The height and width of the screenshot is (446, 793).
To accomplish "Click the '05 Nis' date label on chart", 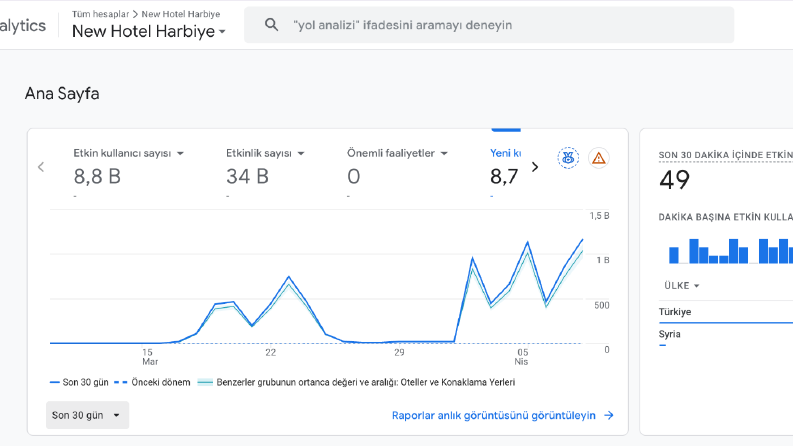I will pyautogui.click(x=522, y=357).
